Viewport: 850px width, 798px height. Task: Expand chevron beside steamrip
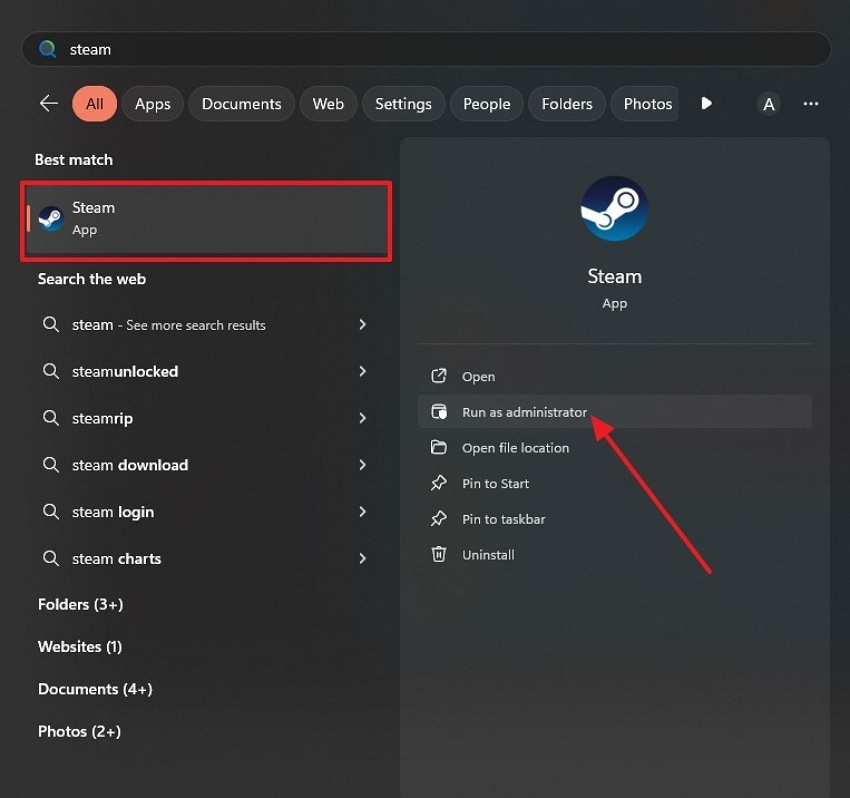[362, 417]
